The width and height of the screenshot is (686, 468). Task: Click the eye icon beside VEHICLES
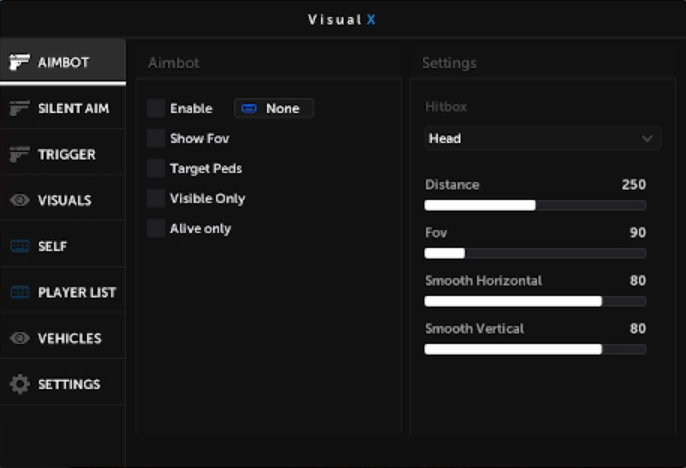tap(20, 338)
